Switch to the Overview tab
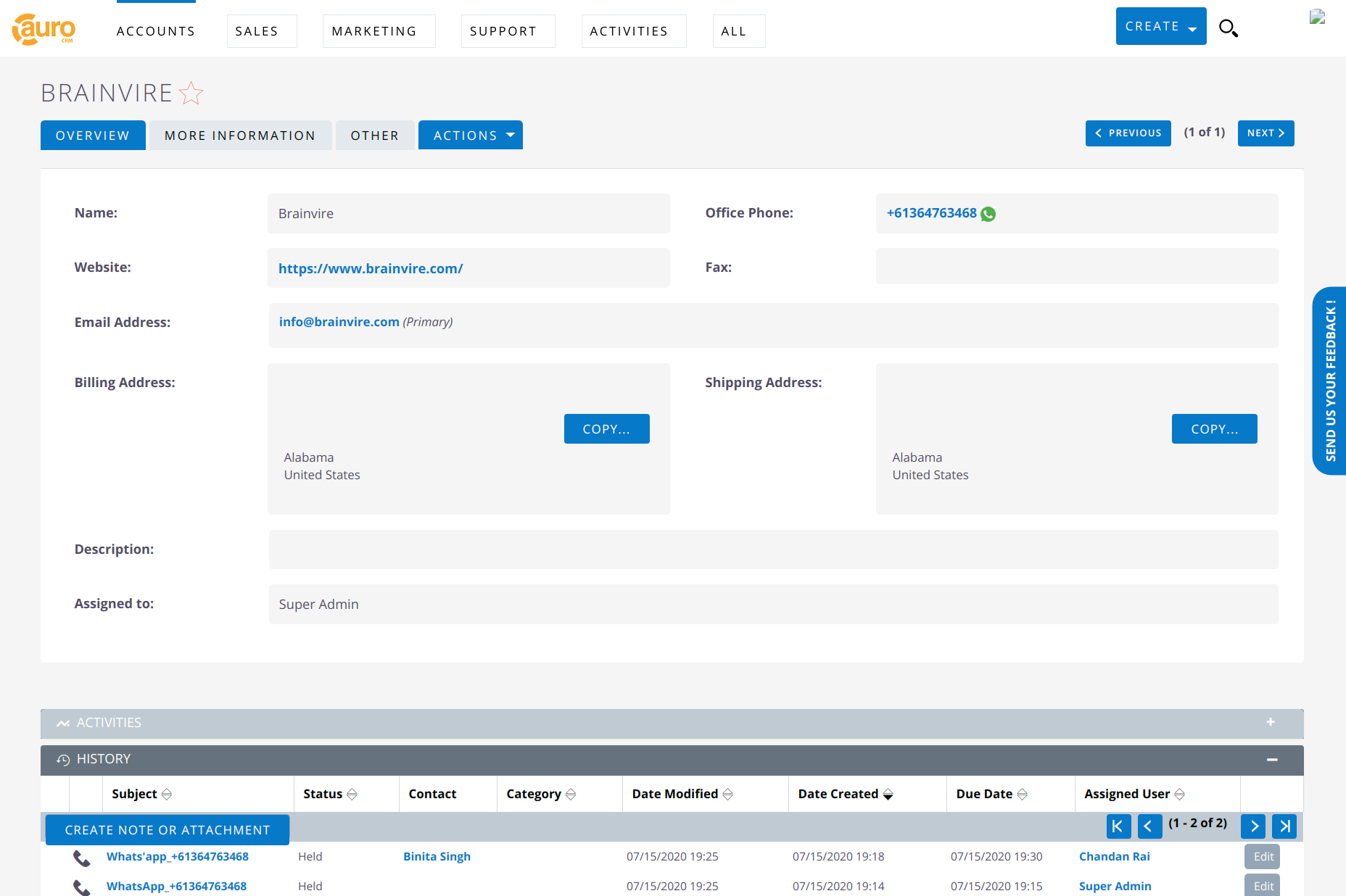 [93, 135]
